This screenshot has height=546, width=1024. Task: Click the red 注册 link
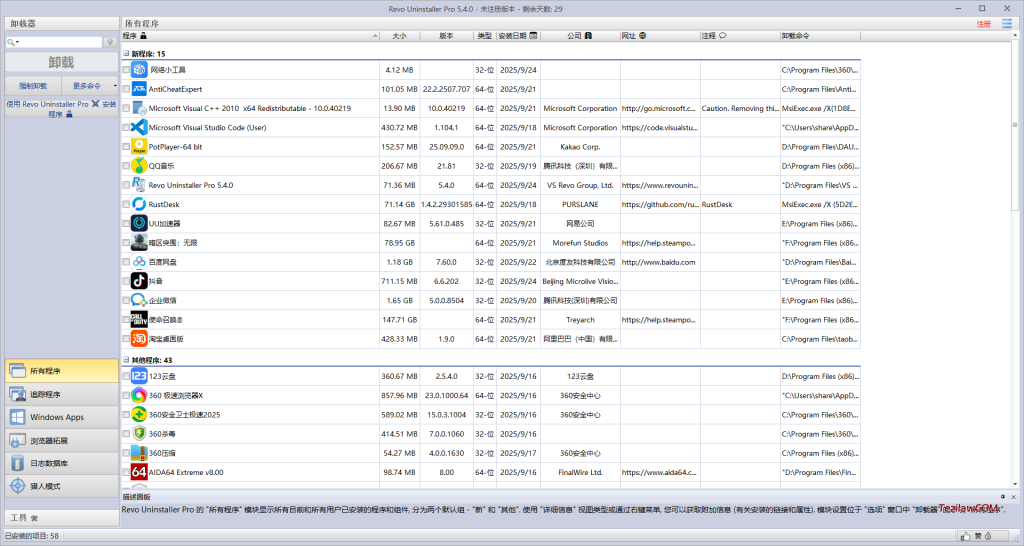(984, 24)
